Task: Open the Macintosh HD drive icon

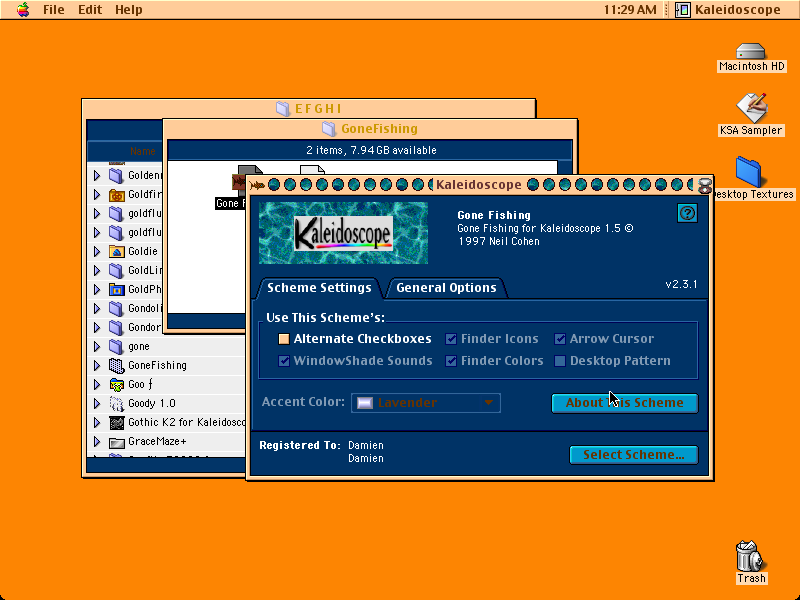Action: click(x=751, y=51)
